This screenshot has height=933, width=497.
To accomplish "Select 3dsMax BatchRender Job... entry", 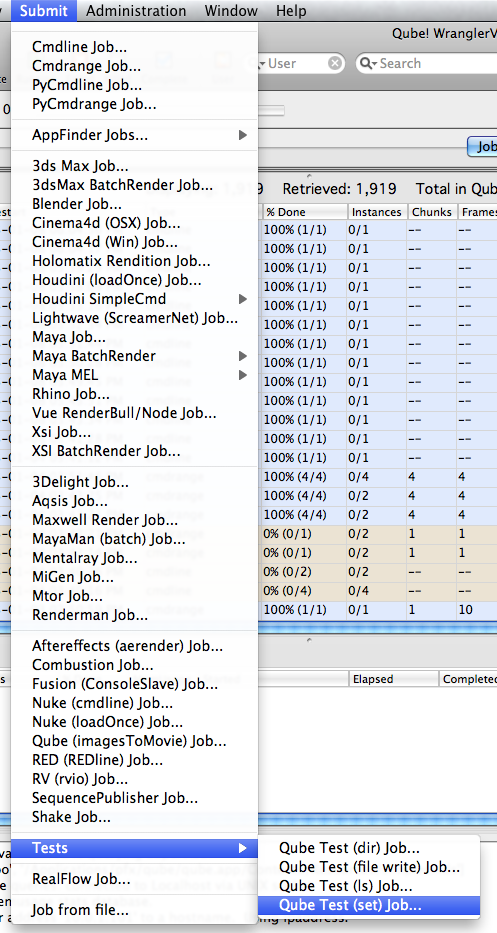I will tap(135, 185).
